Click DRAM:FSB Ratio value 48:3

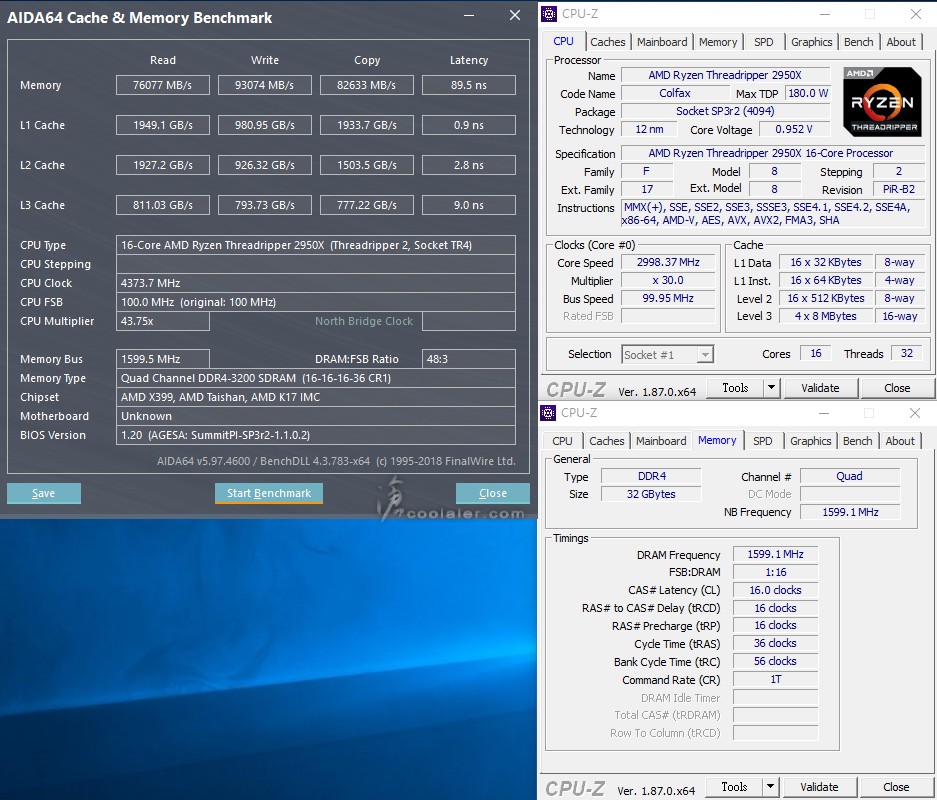click(x=468, y=359)
